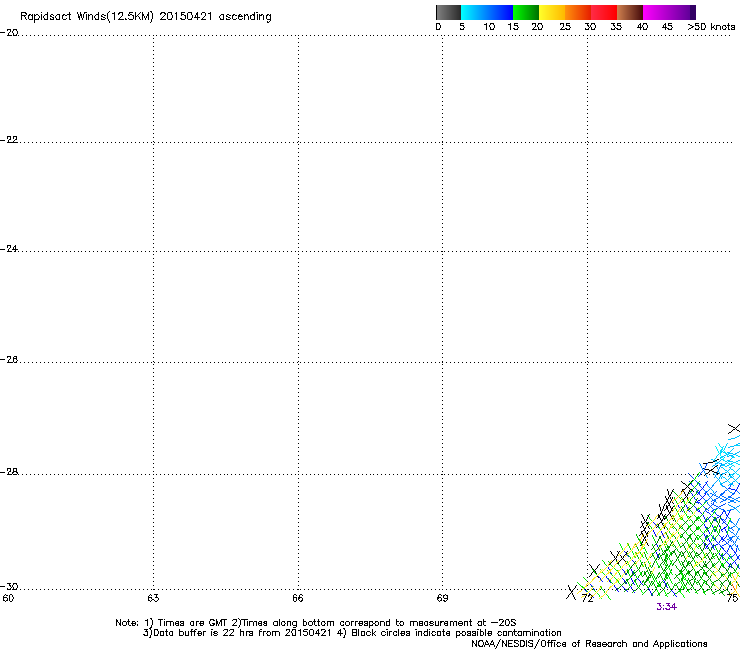This screenshot has width=740, height=650.
Task: Click the Rapidscat Winds title text
Action: click(x=146, y=17)
